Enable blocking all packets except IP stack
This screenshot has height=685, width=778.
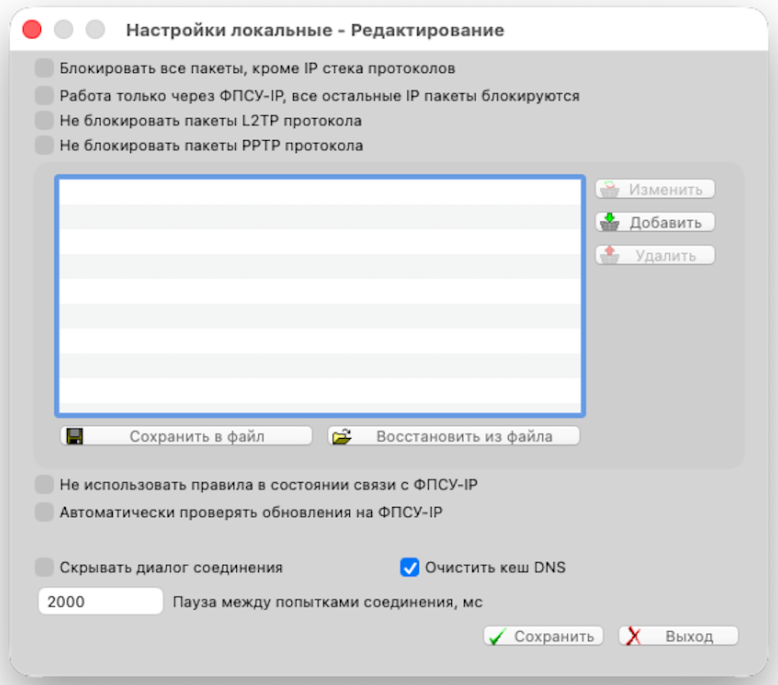coord(44,68)
